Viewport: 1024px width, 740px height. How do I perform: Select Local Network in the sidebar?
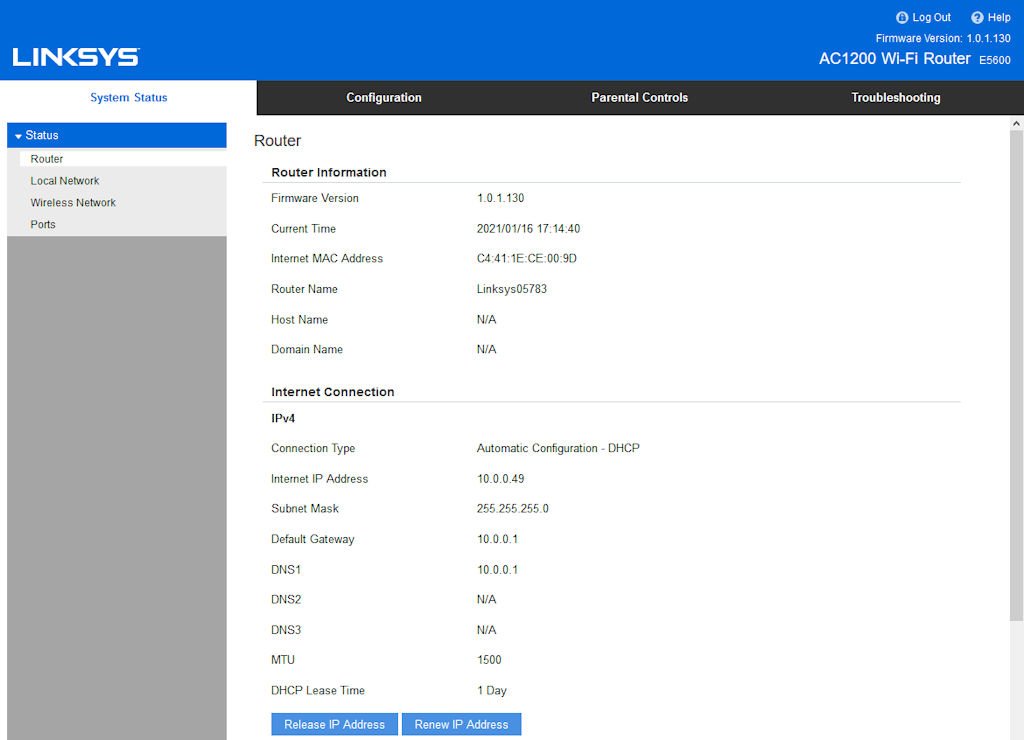(65, 181)
